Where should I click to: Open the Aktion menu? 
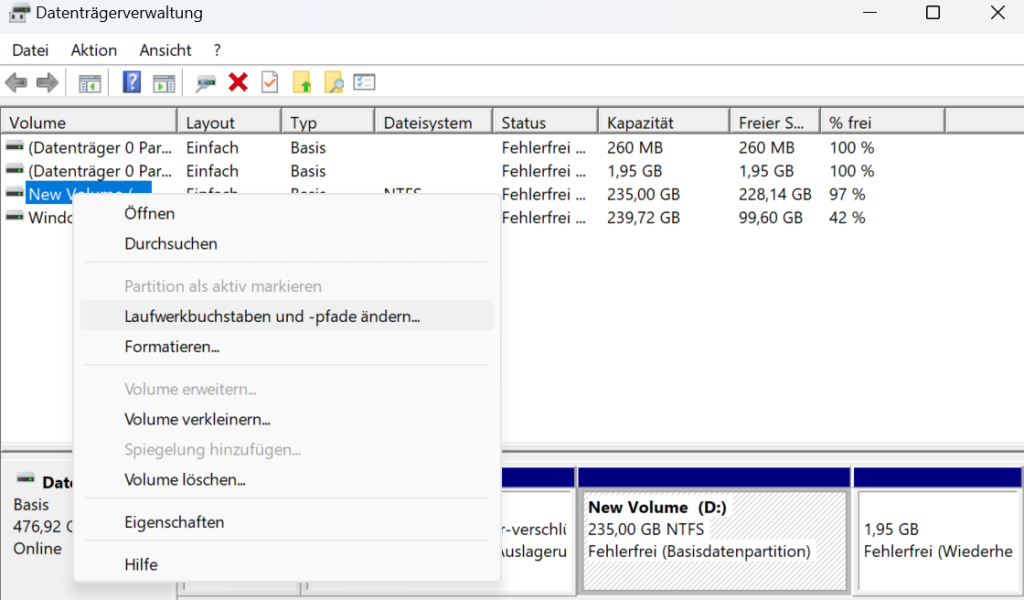(94, 50)
